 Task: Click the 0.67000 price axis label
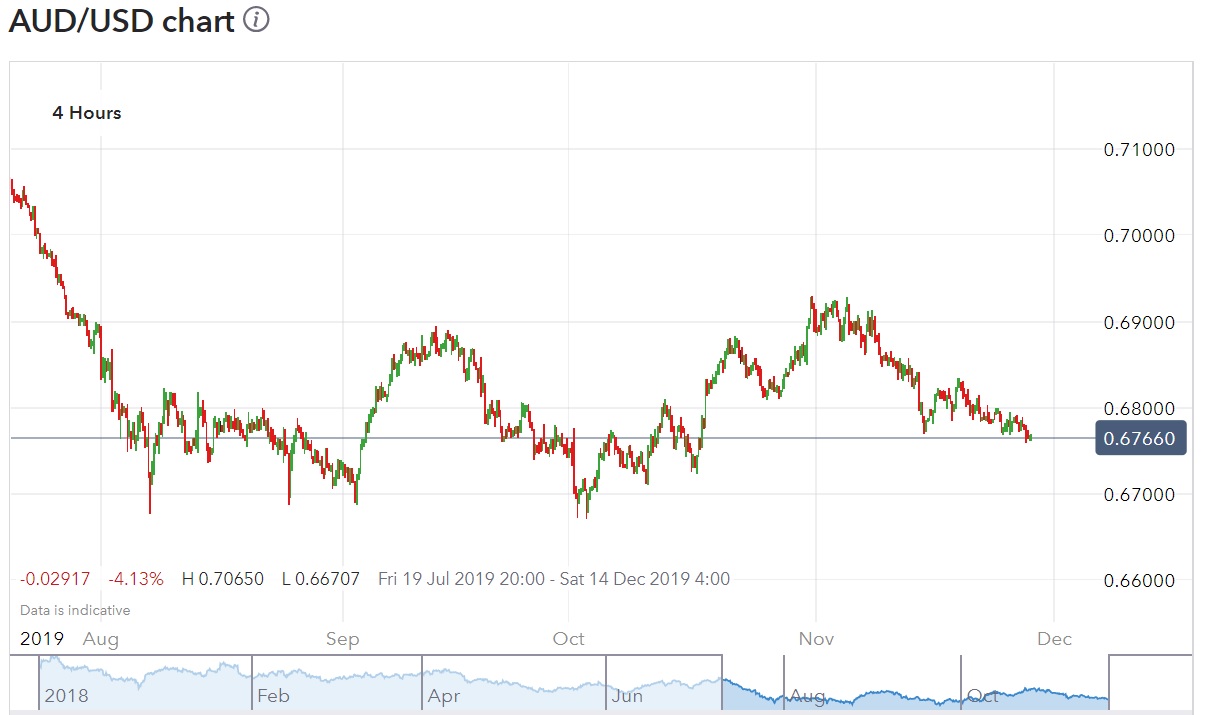point(1138,495)
